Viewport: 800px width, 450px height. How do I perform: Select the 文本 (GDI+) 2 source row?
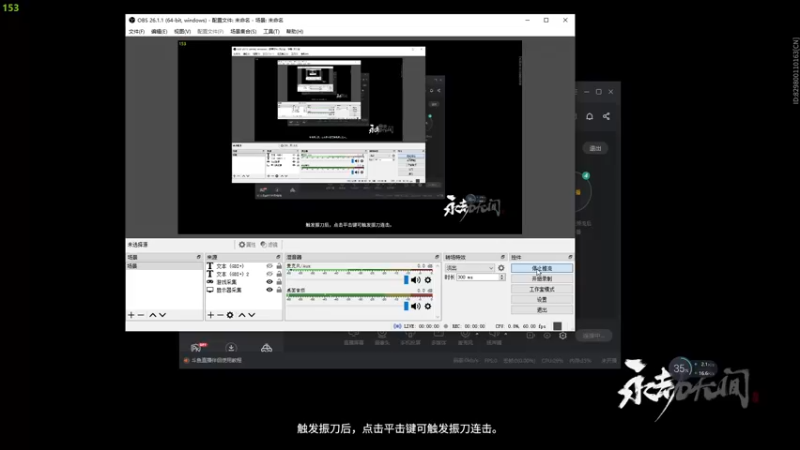(244, 274)
